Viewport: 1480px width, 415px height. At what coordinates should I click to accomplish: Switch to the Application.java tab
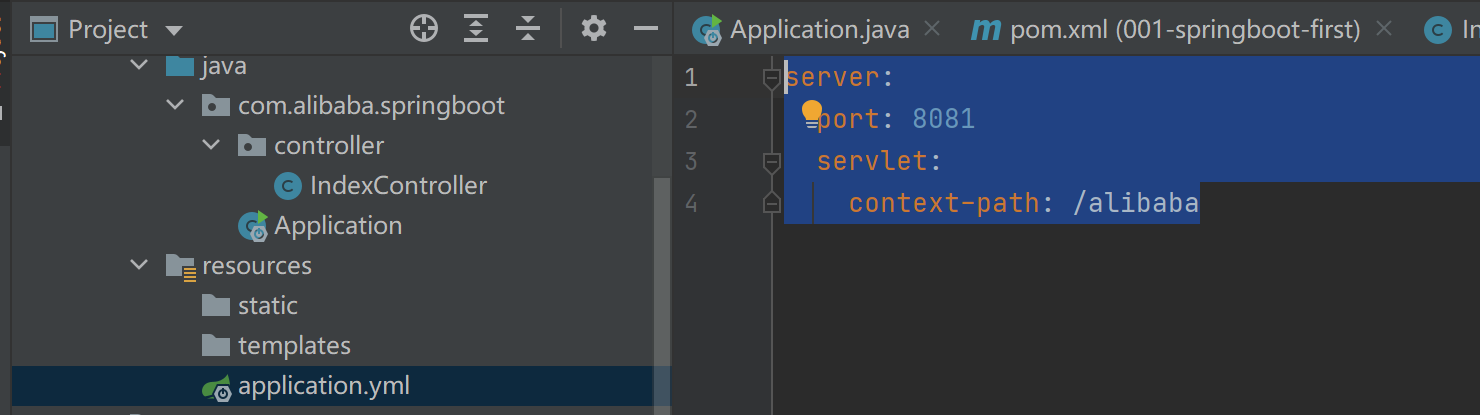pos(819,30)
